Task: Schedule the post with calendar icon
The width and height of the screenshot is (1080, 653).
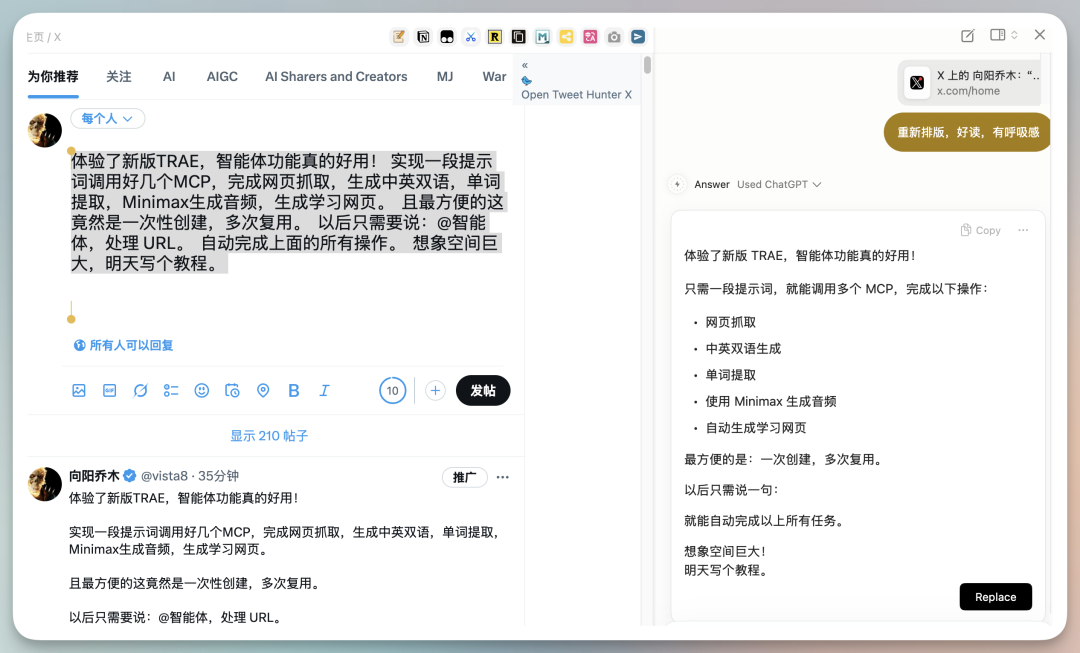Action: pyautogui.click(x=232, y=391)
